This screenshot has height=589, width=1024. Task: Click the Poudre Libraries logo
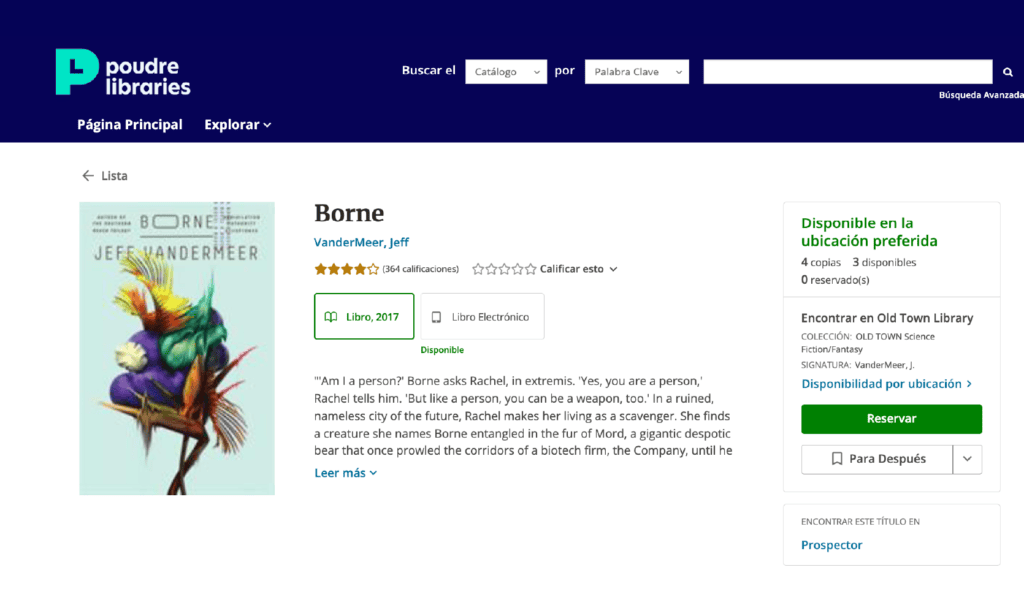coord(122,72)
